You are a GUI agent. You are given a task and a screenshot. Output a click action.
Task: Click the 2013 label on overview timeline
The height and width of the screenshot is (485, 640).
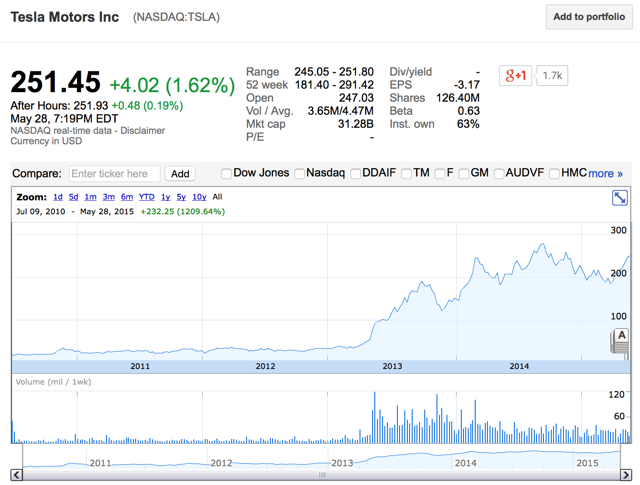(342, 463)
